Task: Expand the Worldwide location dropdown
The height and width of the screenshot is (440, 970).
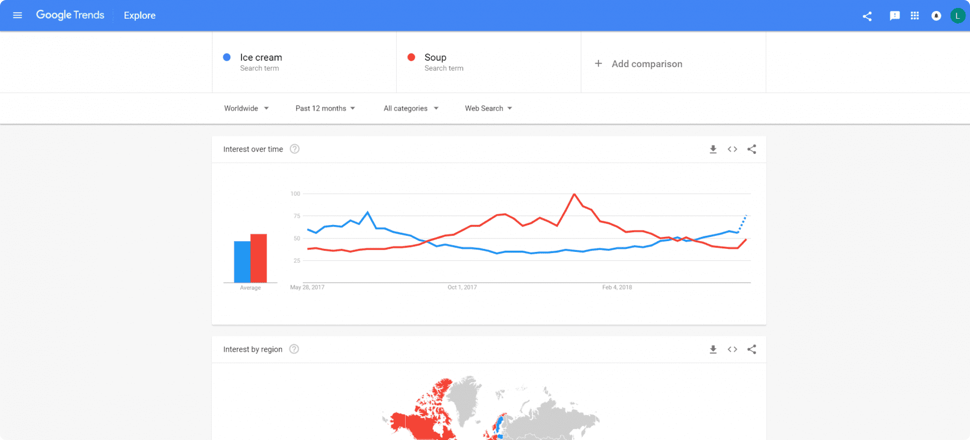Action: (246, 108)
